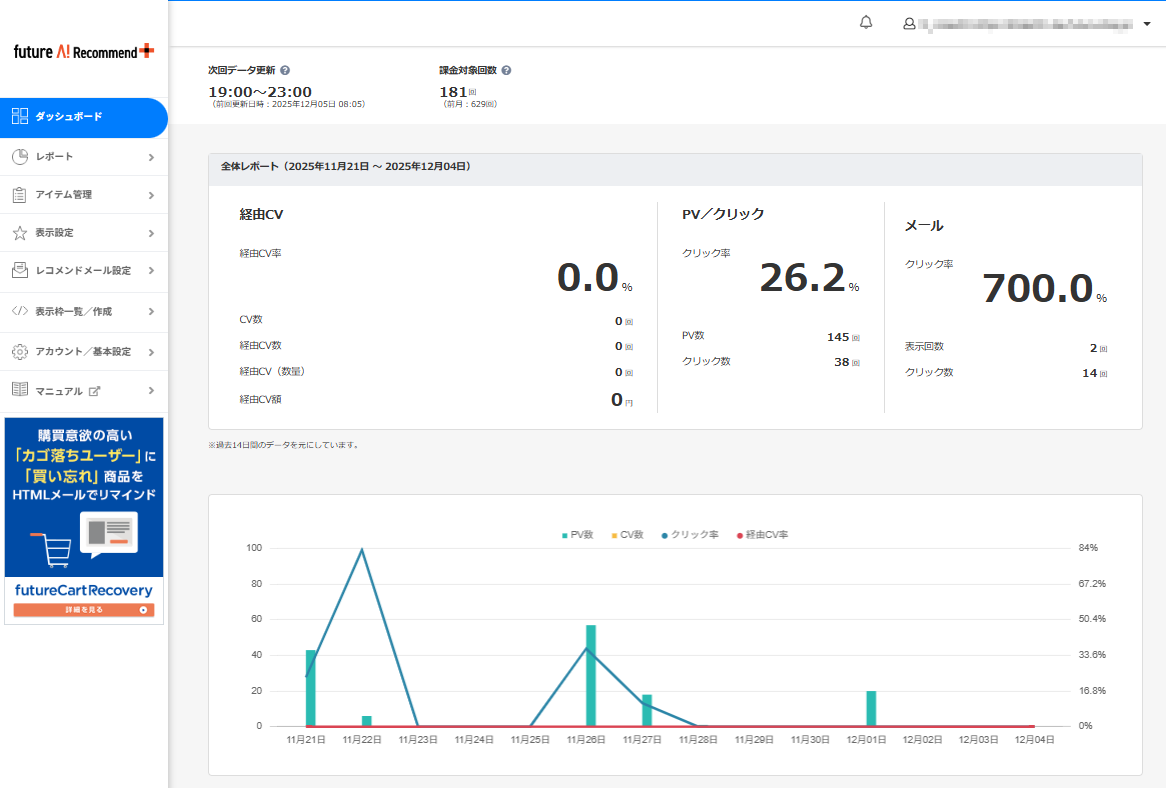This screenshot has height=788, width=1166.
Task: Click the future AI Recommend logo
Action: click(x=84, y=51)
